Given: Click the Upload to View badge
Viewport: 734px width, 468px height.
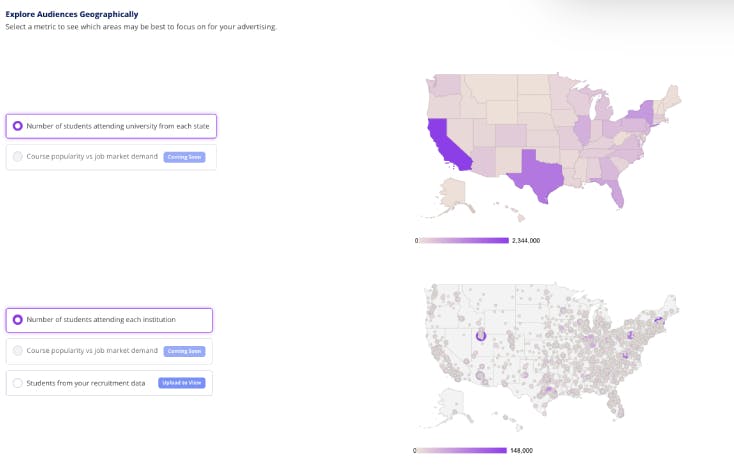Looking at the screenshot, I should [182, 383].
